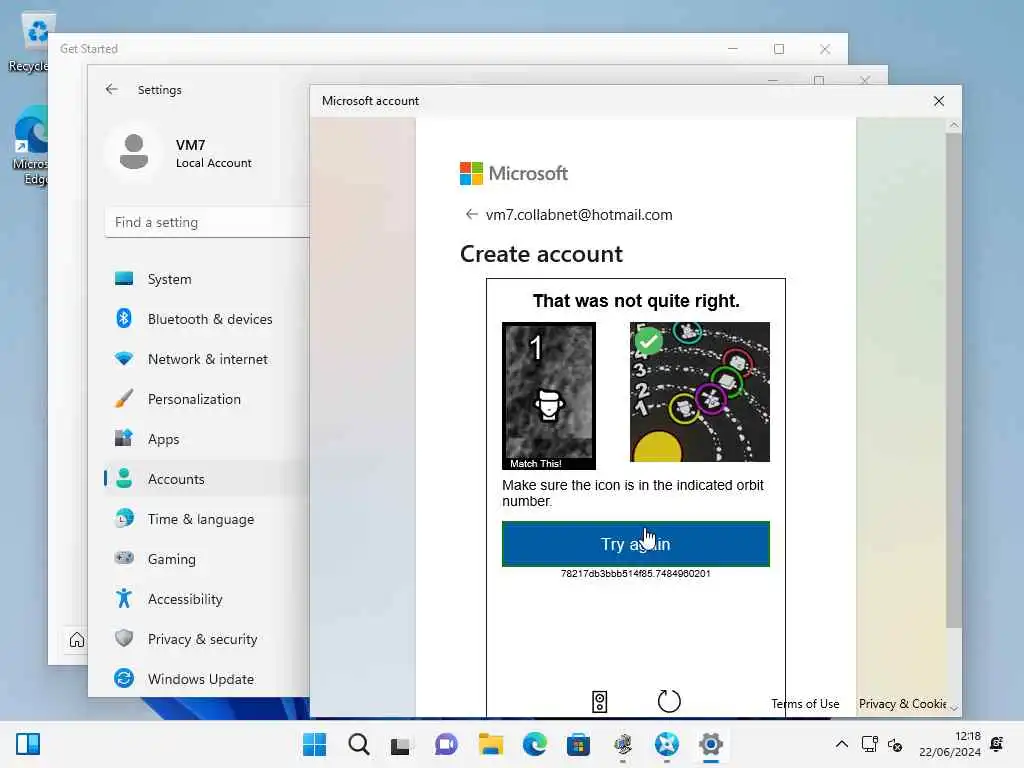Select Windows Update in Settings
1024x768 pixels.
click(x=201, y=679)
